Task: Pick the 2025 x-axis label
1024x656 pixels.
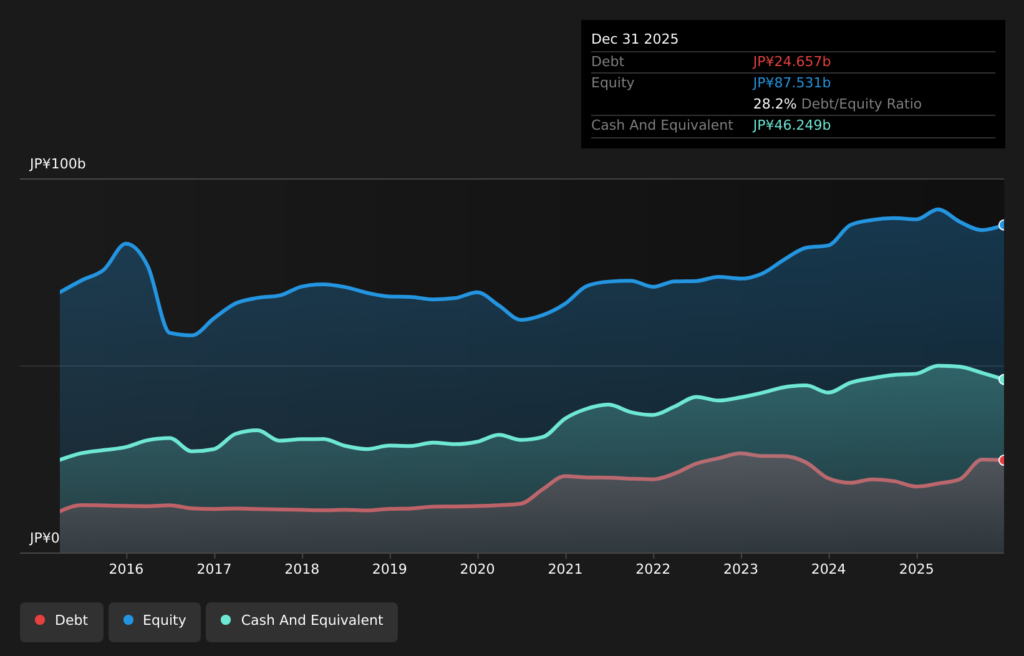Action: point(916,569)
